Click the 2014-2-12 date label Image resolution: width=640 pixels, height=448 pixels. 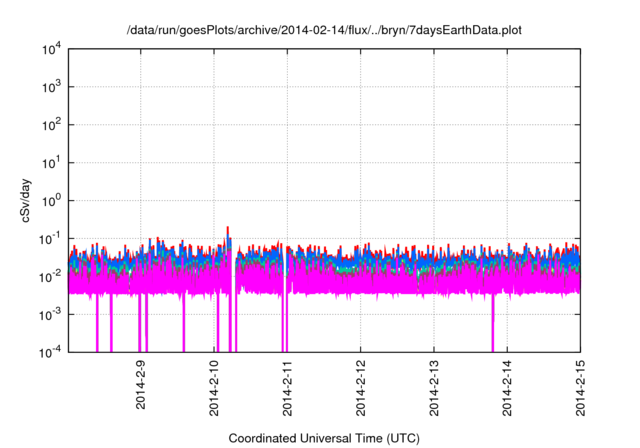(360, 388)
